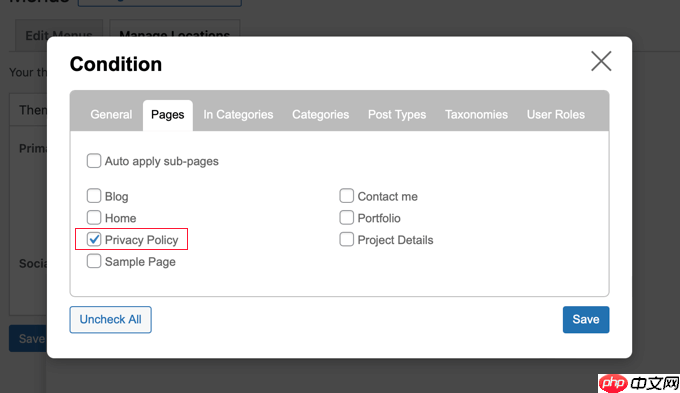Select the Project Details checkbox
Image resolution: width=680 pixels, height=393 pixels.
pyautogui.click(x=347, y=239)
